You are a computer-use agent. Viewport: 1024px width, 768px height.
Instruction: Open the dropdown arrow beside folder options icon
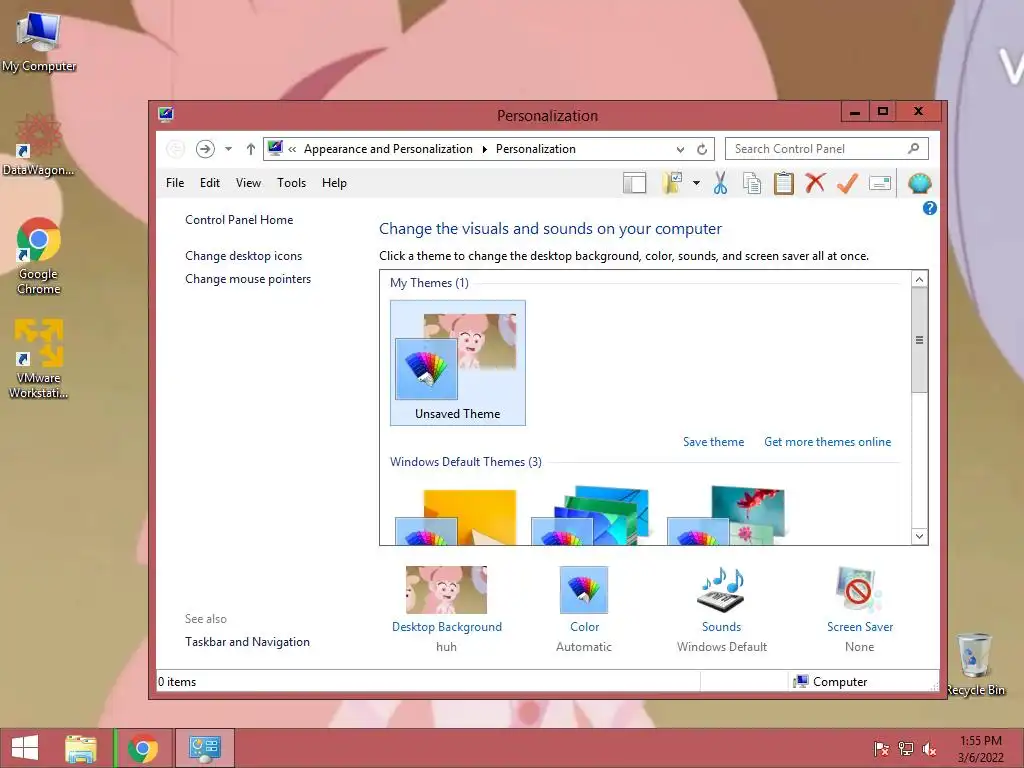(x=696, y=184)
